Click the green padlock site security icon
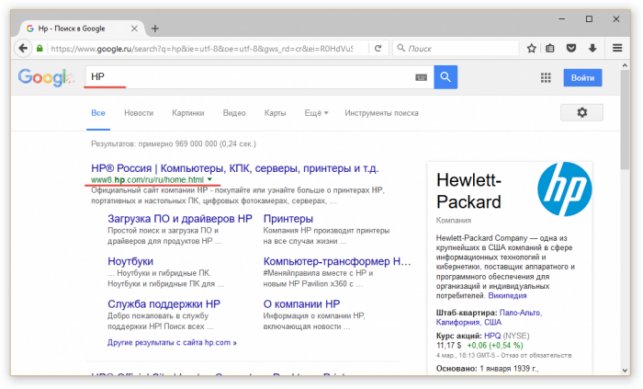 tap(39, 48)
